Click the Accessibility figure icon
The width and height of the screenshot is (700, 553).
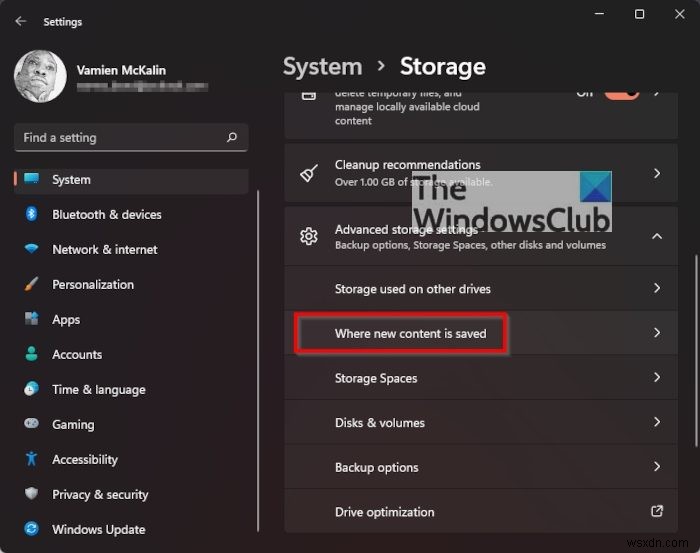[x=31, y=458]
